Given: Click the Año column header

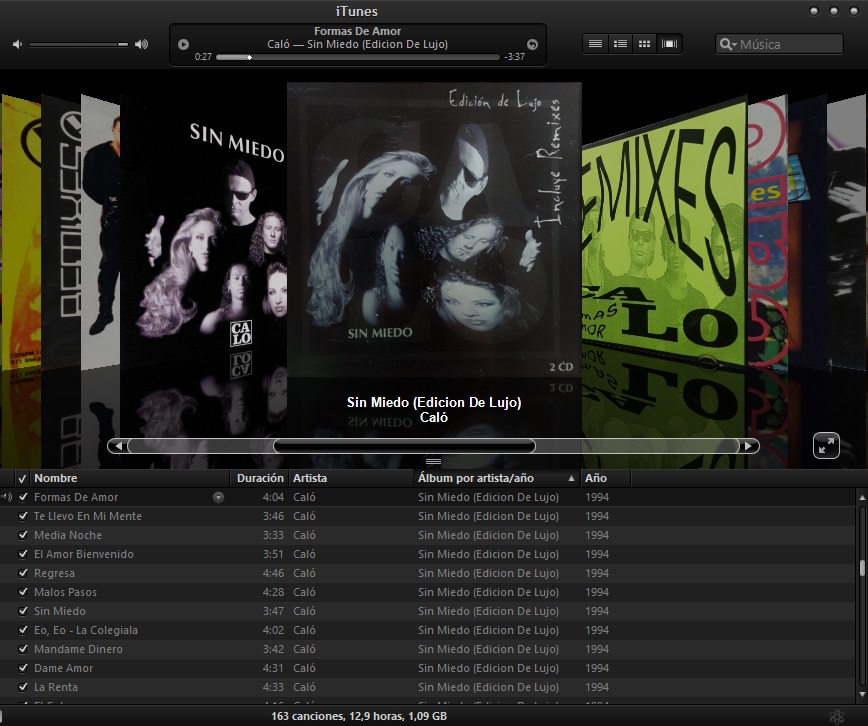Looking at the screenshot, I should (597, 478).
